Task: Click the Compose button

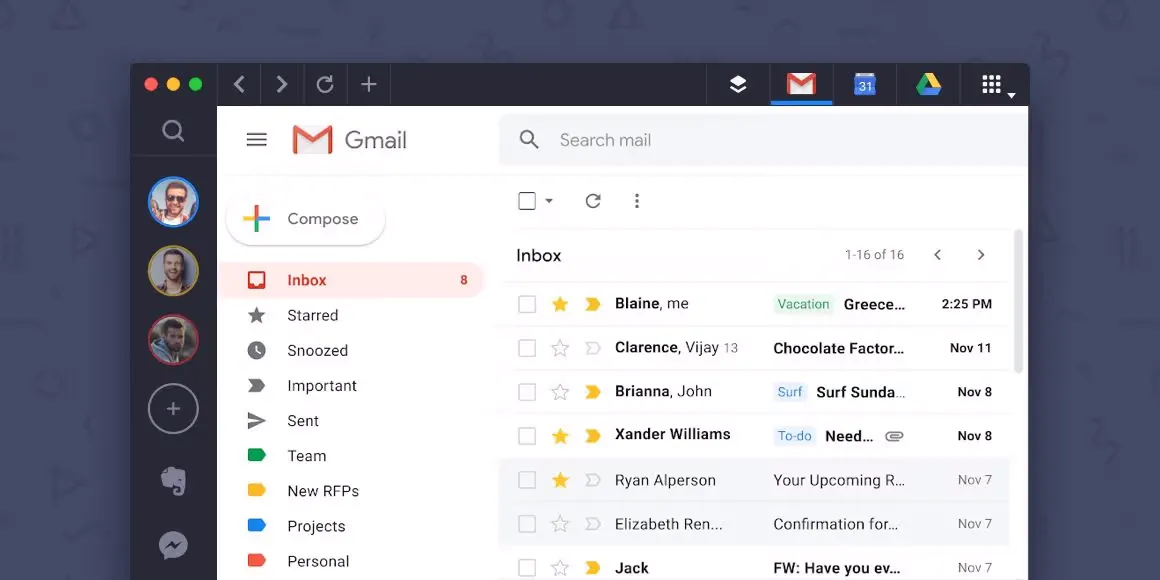Action: pos(306,219)
